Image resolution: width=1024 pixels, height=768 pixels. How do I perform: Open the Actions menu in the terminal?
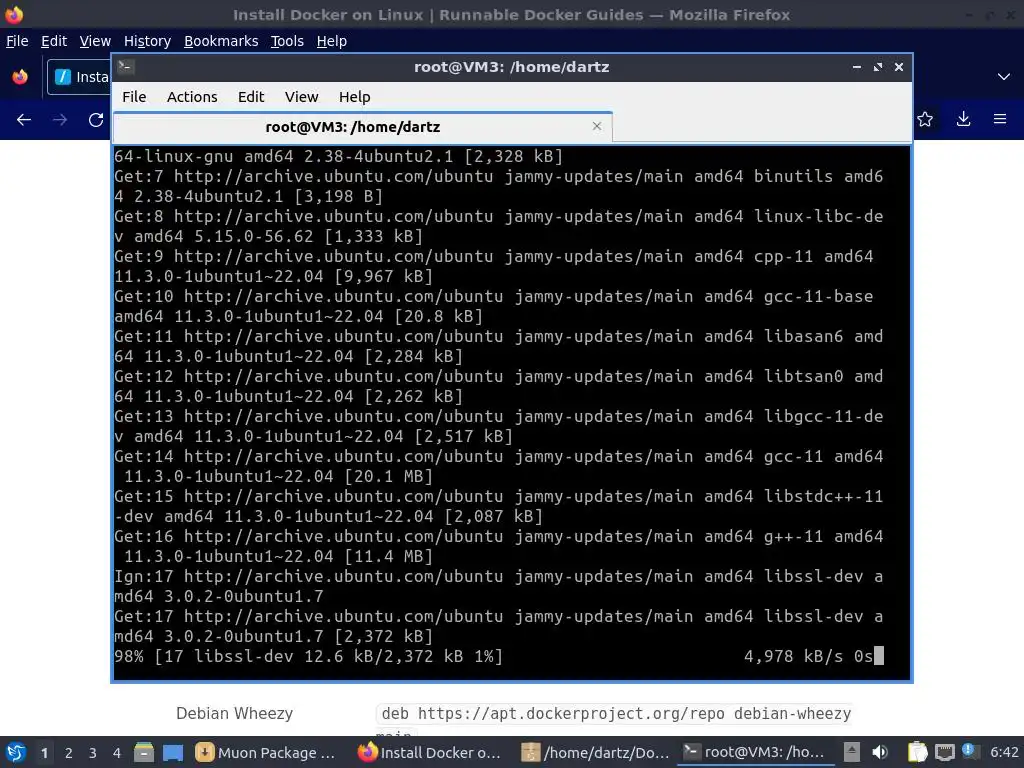tap(192, 97)
